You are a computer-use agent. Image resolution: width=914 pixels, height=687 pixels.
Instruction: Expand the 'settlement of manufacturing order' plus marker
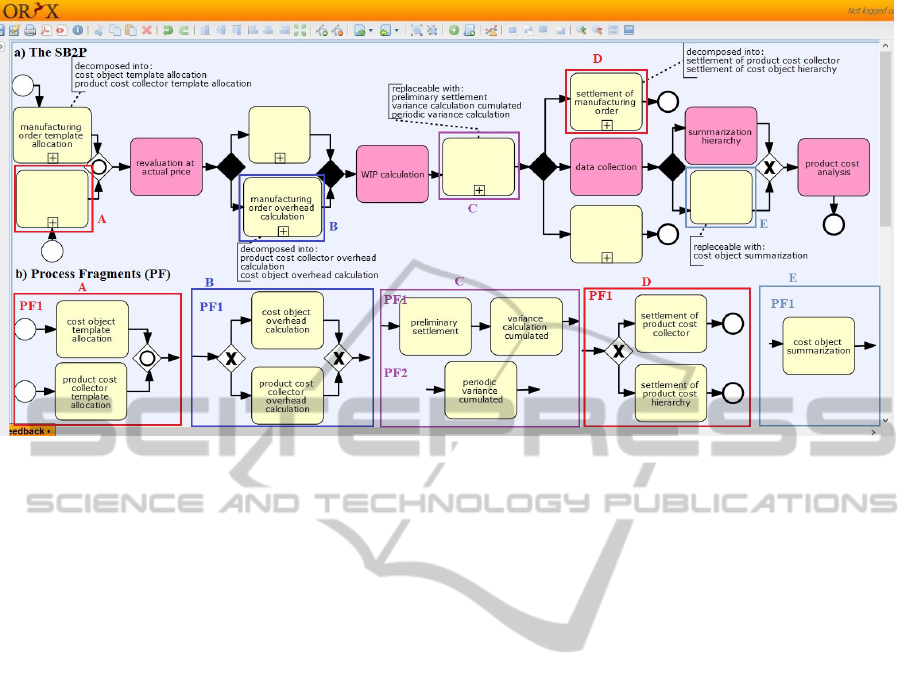(x=607, y=125)
